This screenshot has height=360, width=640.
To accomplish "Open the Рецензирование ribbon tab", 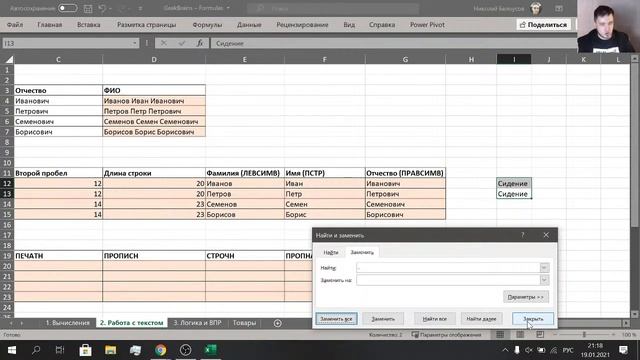I will click(x=302, y=25).
